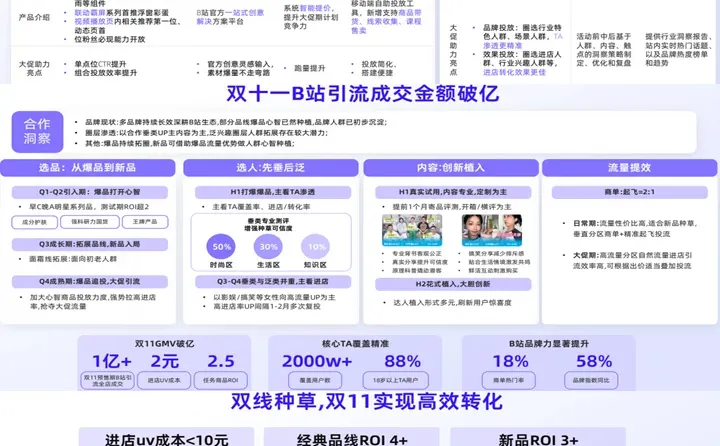Viewport: 720px width, 446px height.
Task: Click the 88% figure
Action: click(x=402, y=361)
